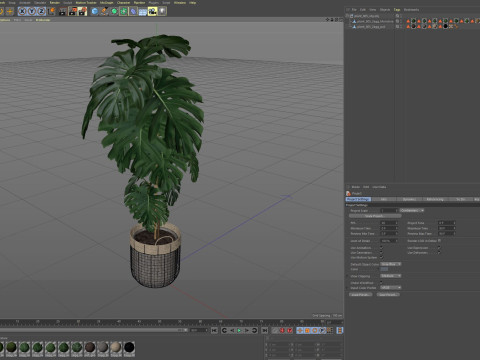Click the green Subdivision Surface generator icon
This screenshot has width=480, height=360.
(x=114, y=11)
